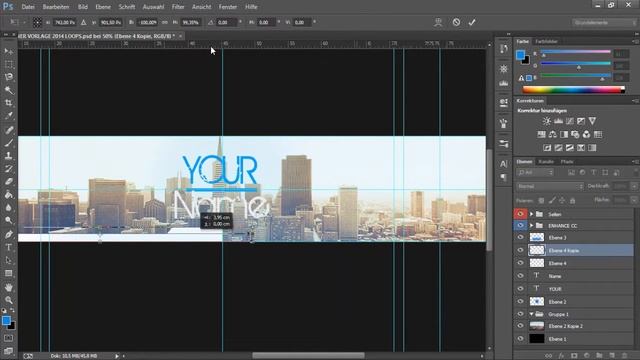
Task: Select the Zoom tool in the toolbox
Action: pos(9,300)
